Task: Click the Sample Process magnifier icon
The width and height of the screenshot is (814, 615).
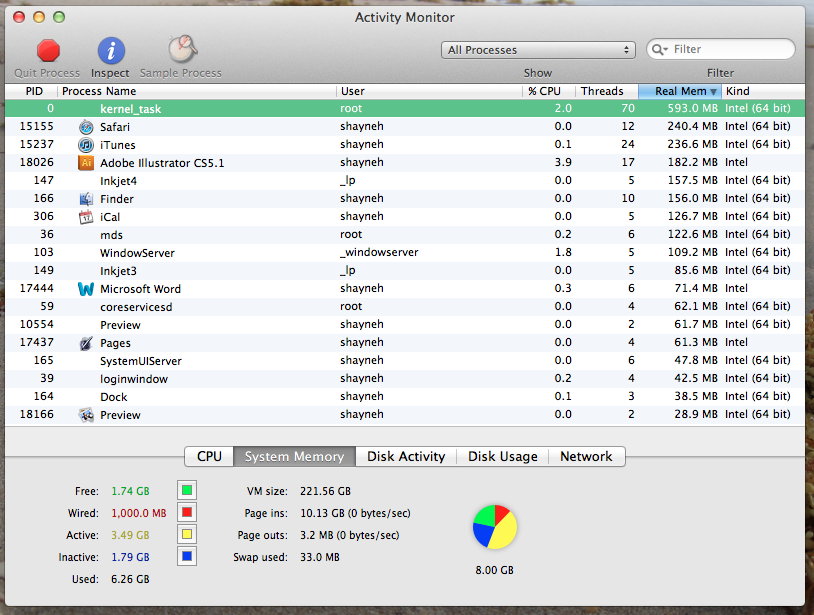Action: pos(182,49)
